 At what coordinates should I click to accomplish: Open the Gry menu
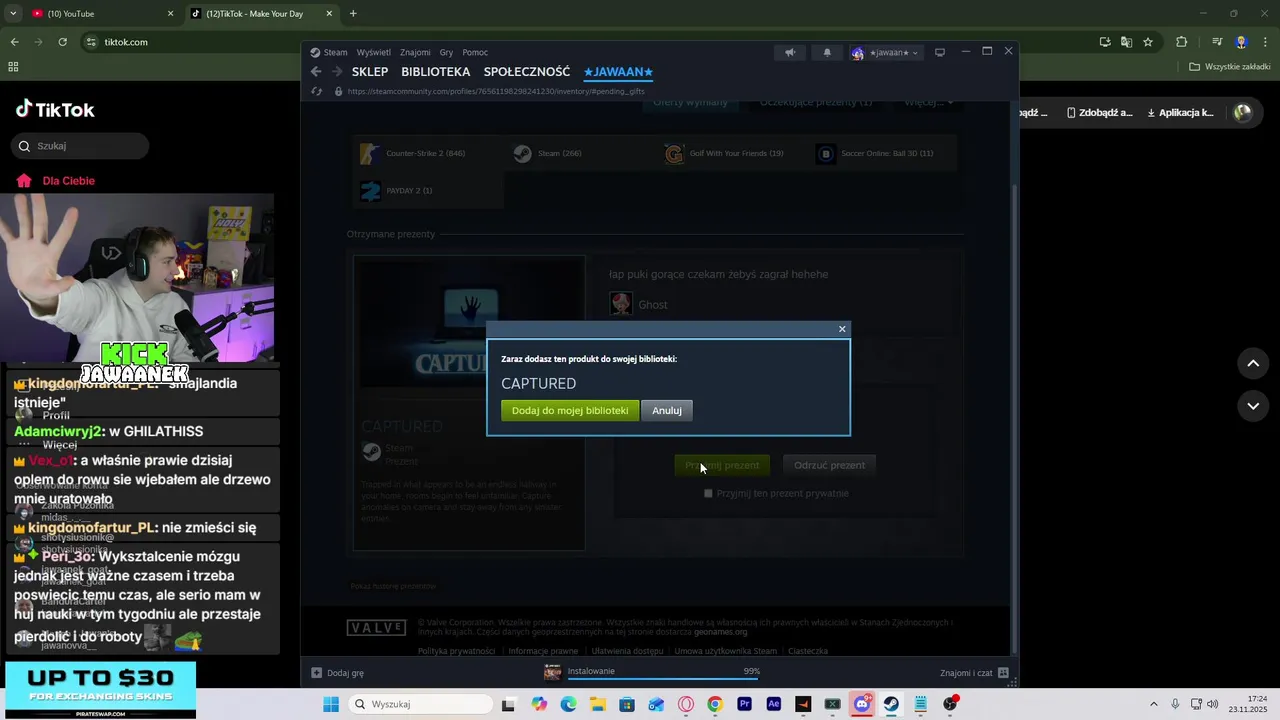447,52
